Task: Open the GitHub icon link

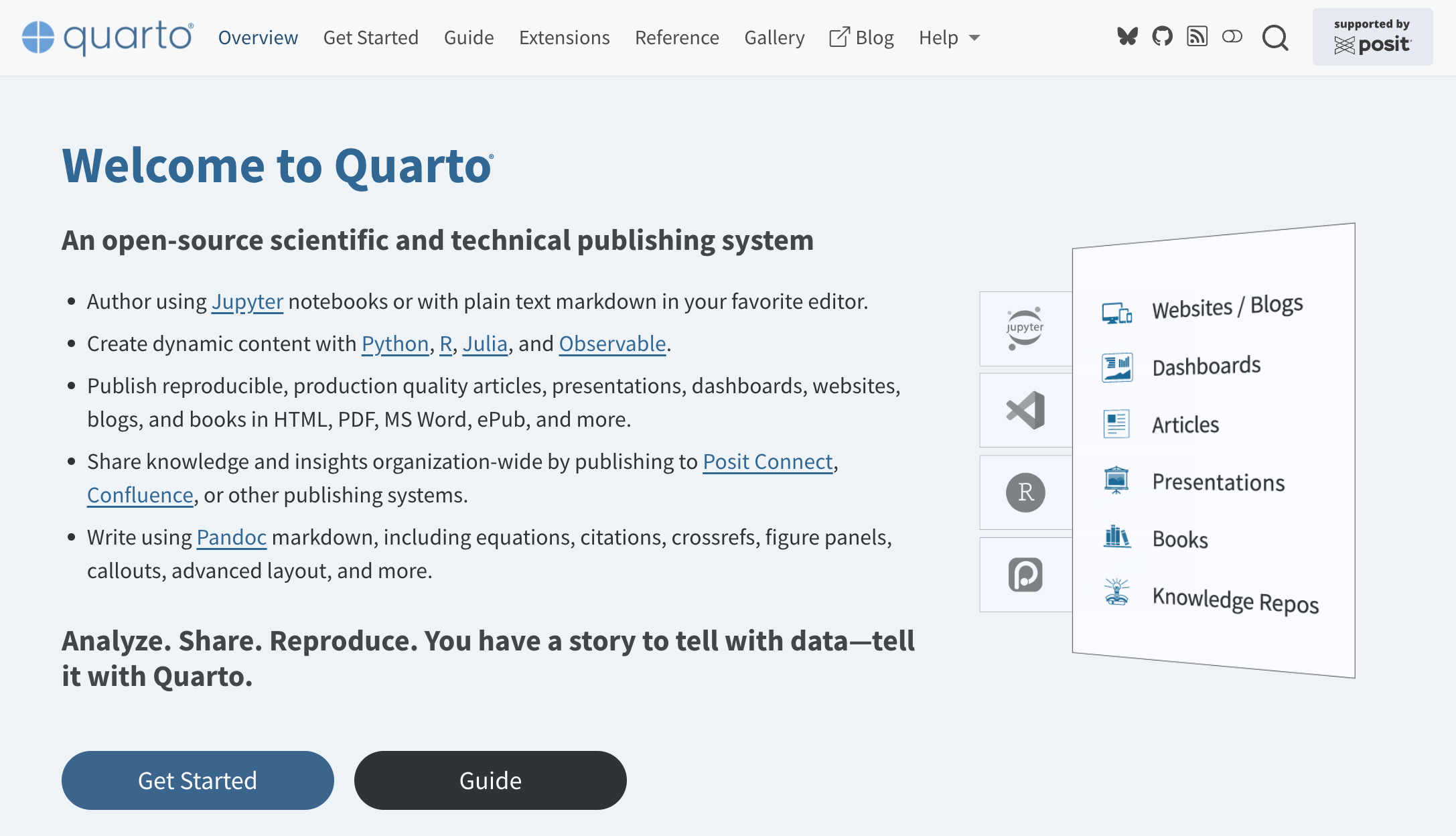Action: pyautogui.click(x=1162, y=37)
